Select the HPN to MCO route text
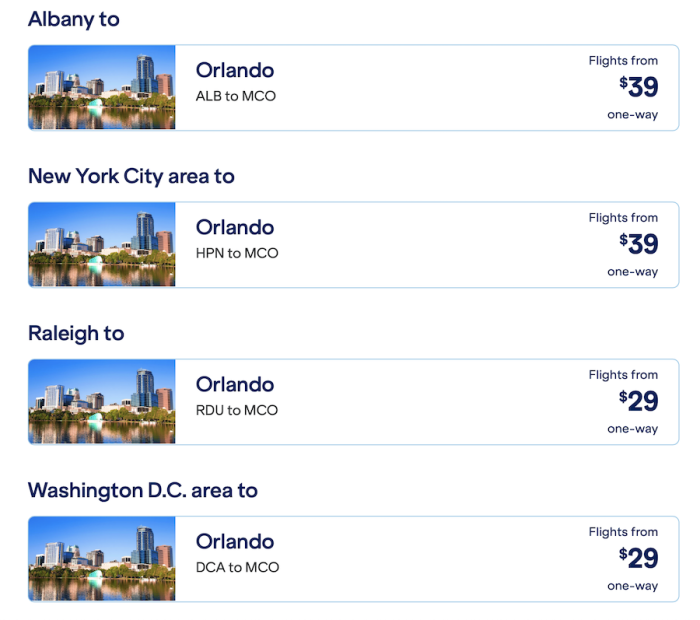The height and width of the screenshot is (620, 700). coord(237,253)
